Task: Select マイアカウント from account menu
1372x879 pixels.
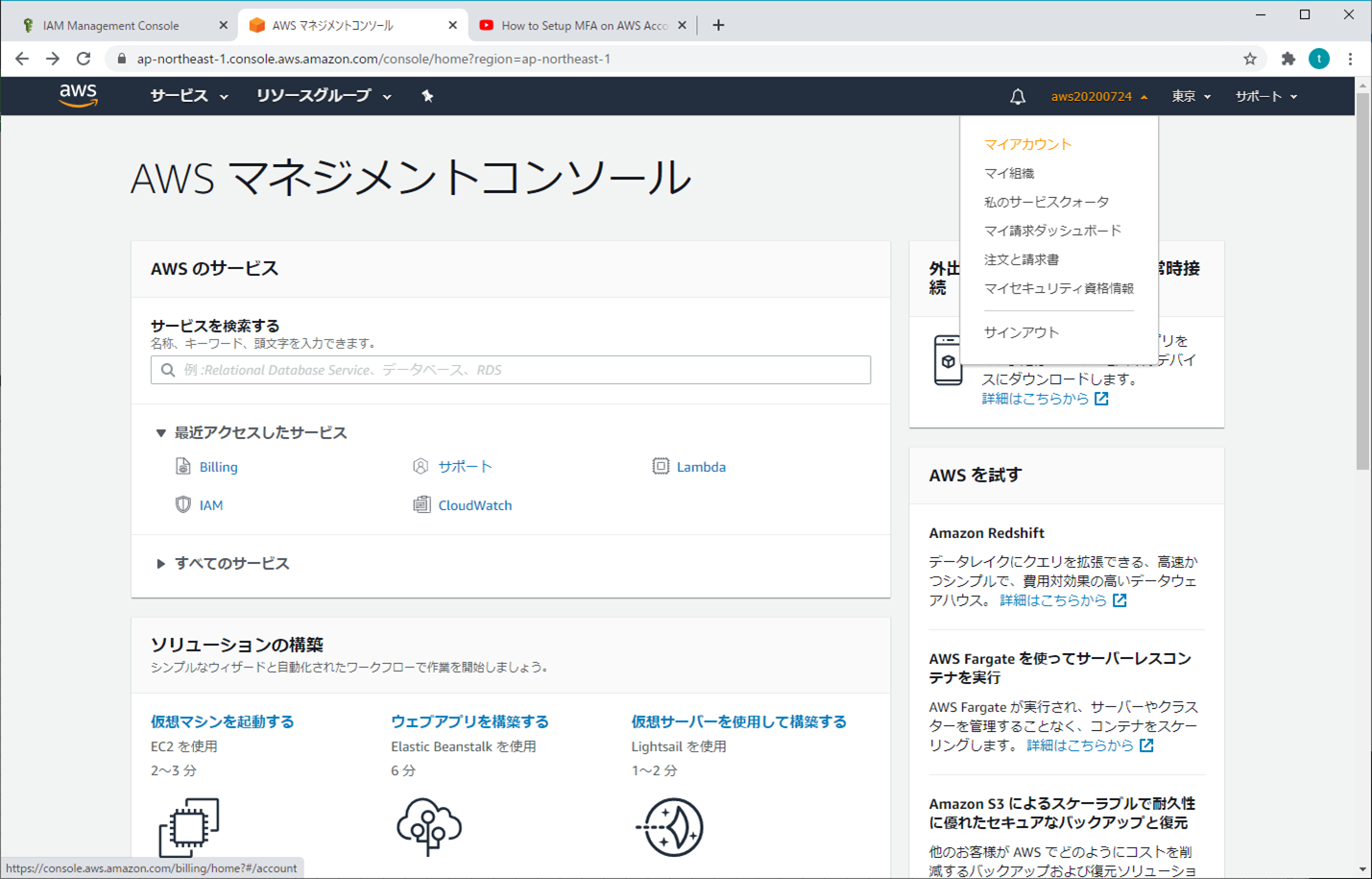Action: click(x=1027, y=144)
